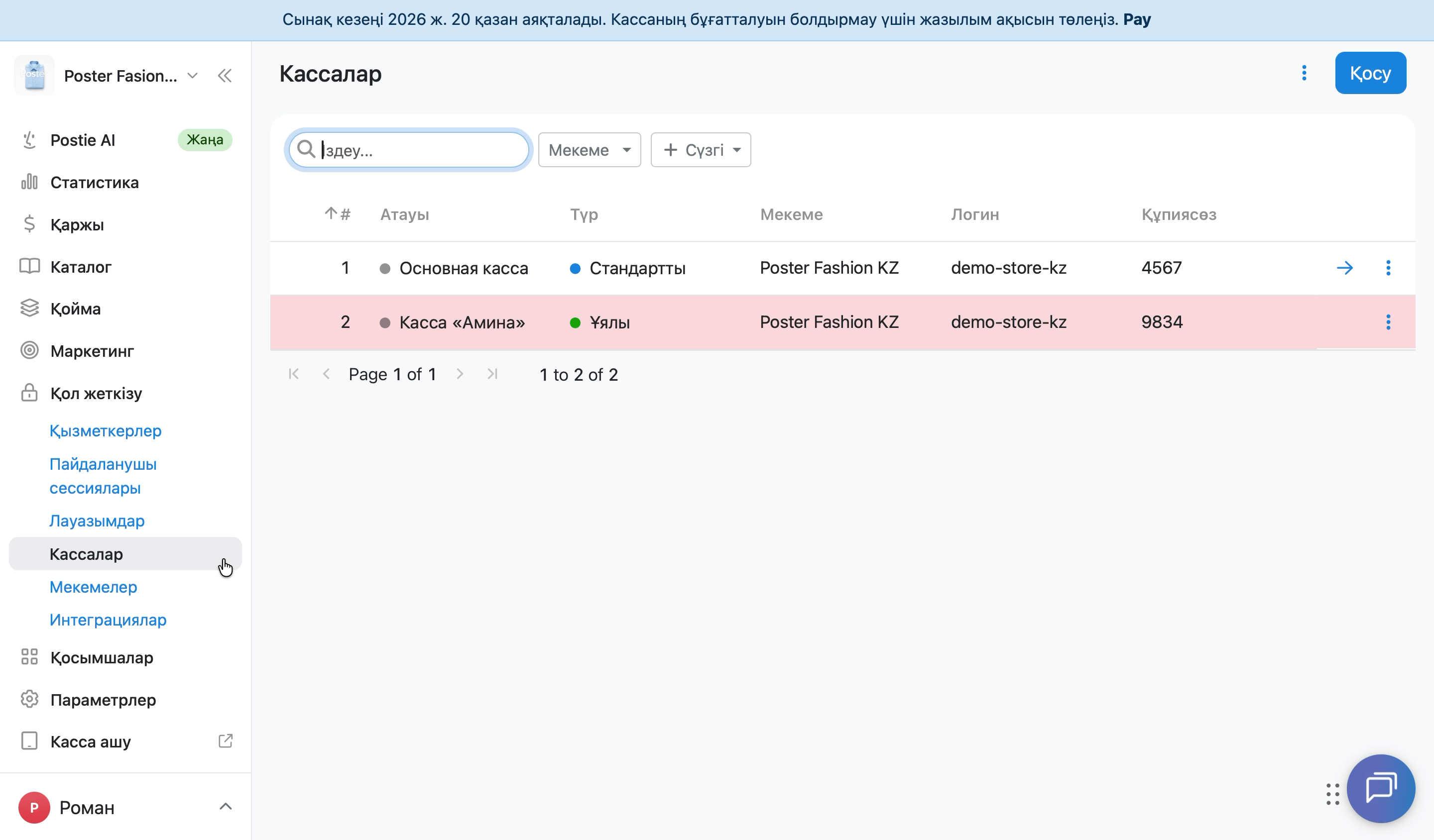Open the Қызметкерлер link
This screenshot has height=840, width=1434.
coord(105,430)
